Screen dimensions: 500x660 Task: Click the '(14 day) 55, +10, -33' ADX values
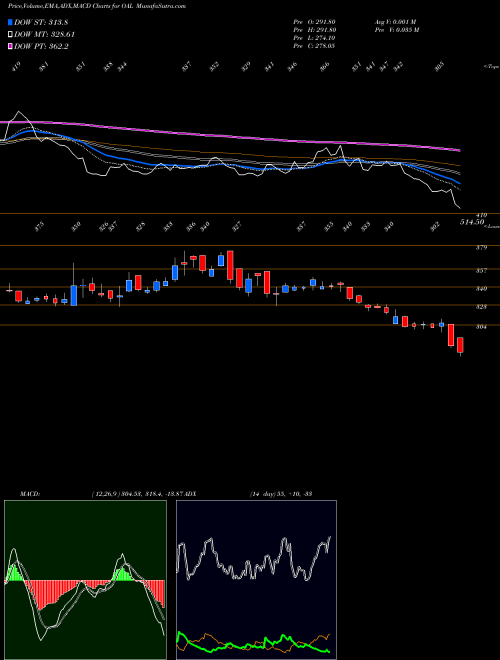[x=281, y=494]
